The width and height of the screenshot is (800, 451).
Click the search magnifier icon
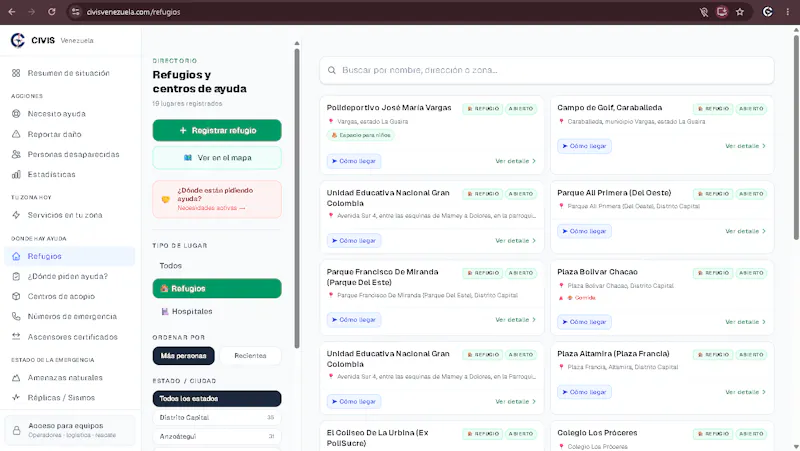pyautogui.click(x=332, y=70)
